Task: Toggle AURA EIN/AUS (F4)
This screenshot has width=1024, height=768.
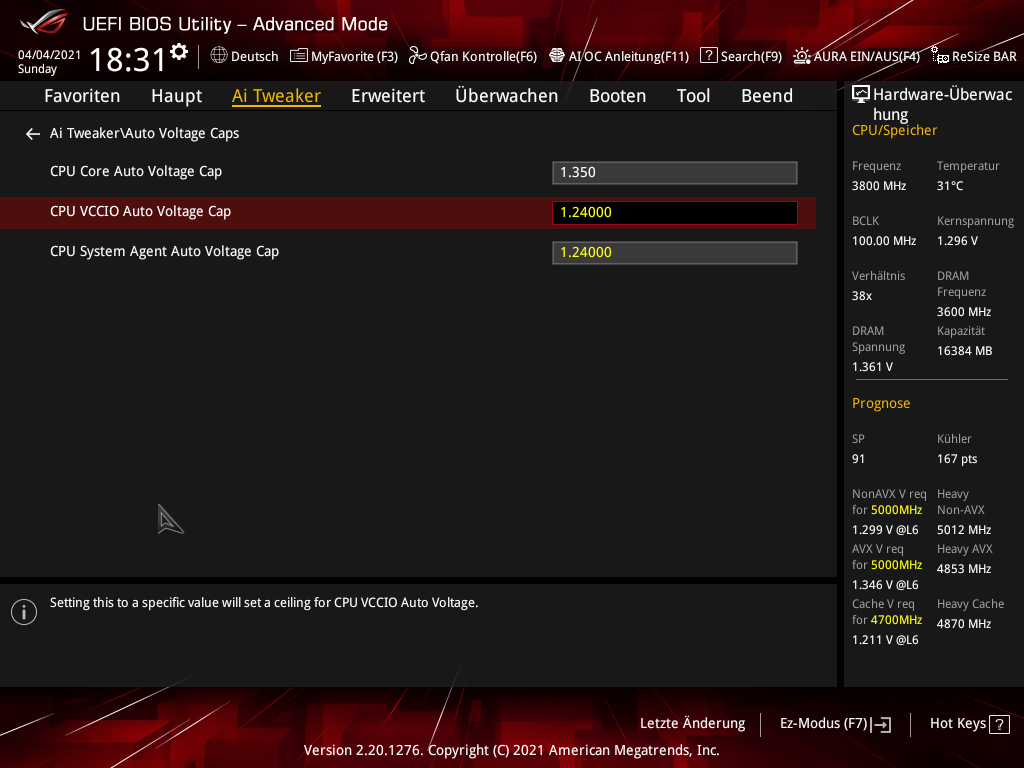Action: [856, 56]
